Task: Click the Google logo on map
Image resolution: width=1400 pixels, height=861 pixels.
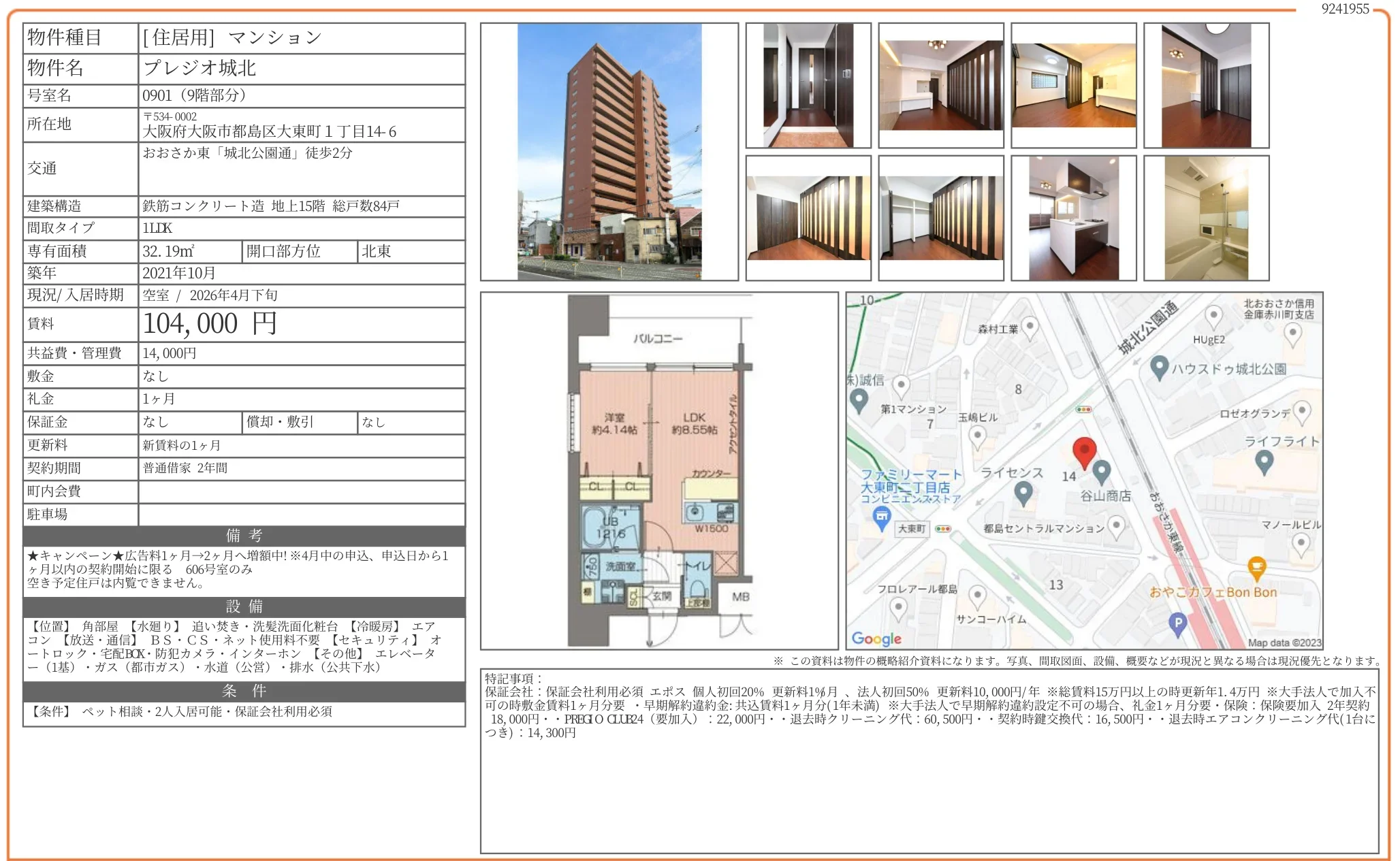Action: point(876,638)
